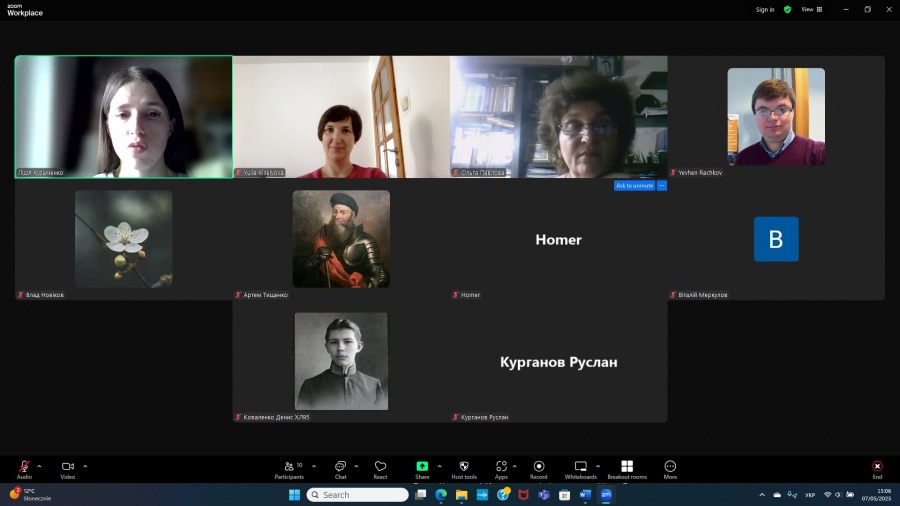Click Артем Тищенко's armored portrait avatar

click(341, 239)
